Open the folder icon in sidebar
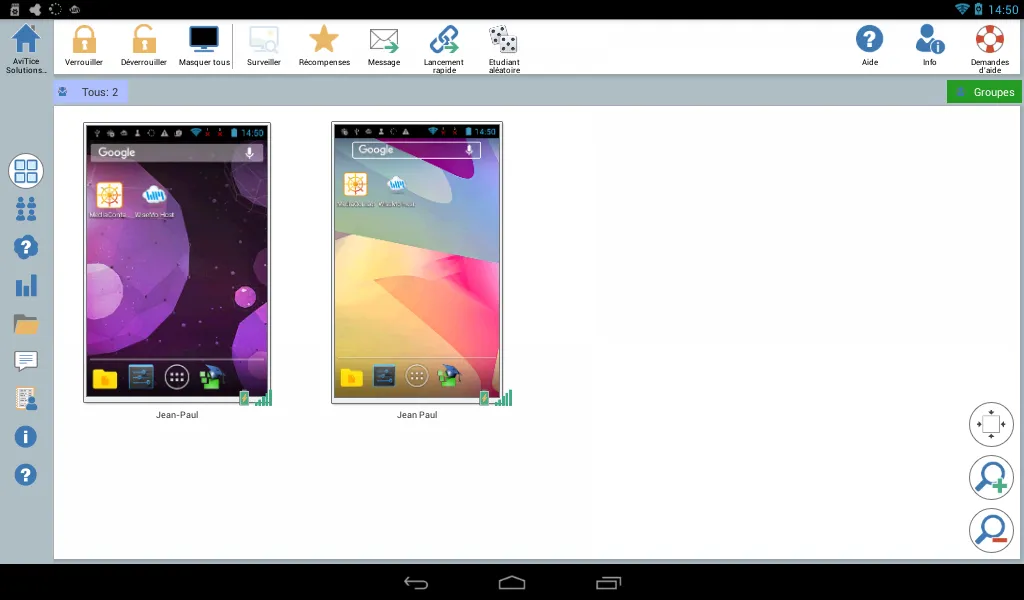 click(x=25, y=324)
